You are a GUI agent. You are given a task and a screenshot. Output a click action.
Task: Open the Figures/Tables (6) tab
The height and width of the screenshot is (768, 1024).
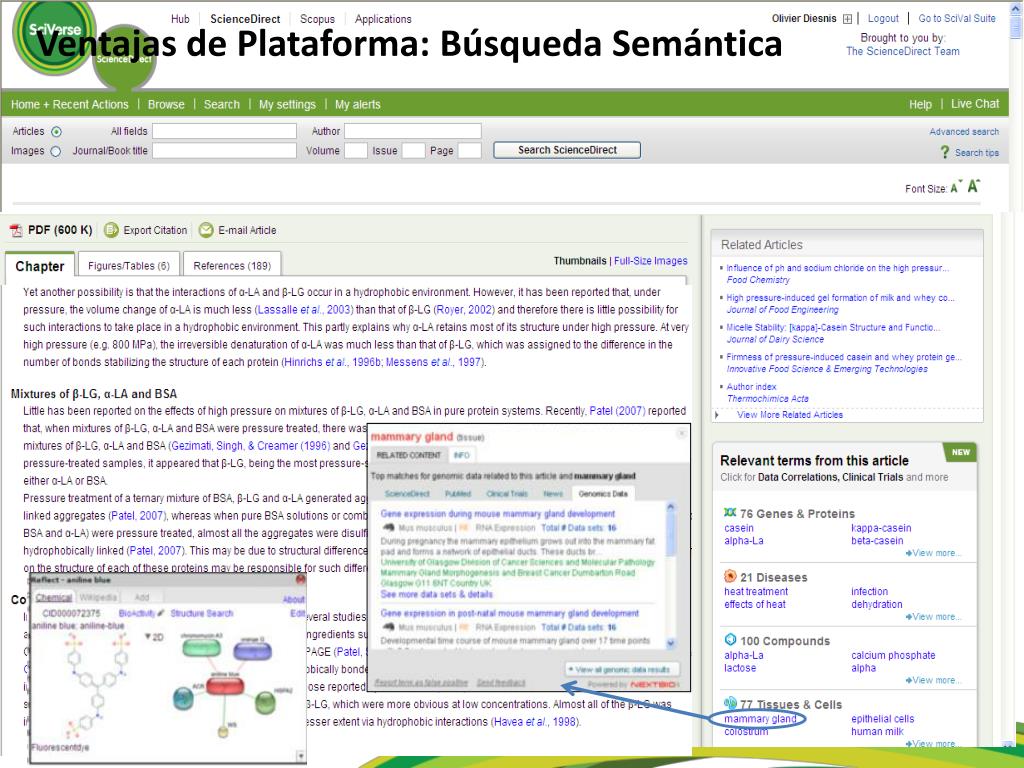point(129,266)
